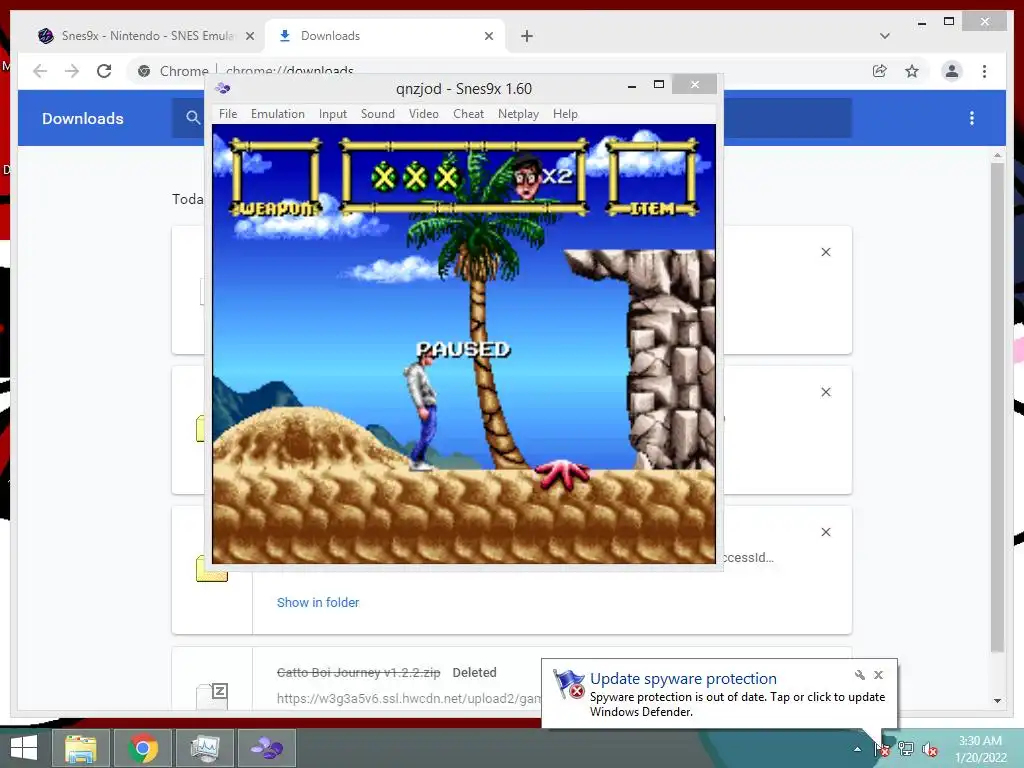Viewport: 1024px width, 768px height.
Task: Open the Chrome profile avatar
Action: coord(952,71)
